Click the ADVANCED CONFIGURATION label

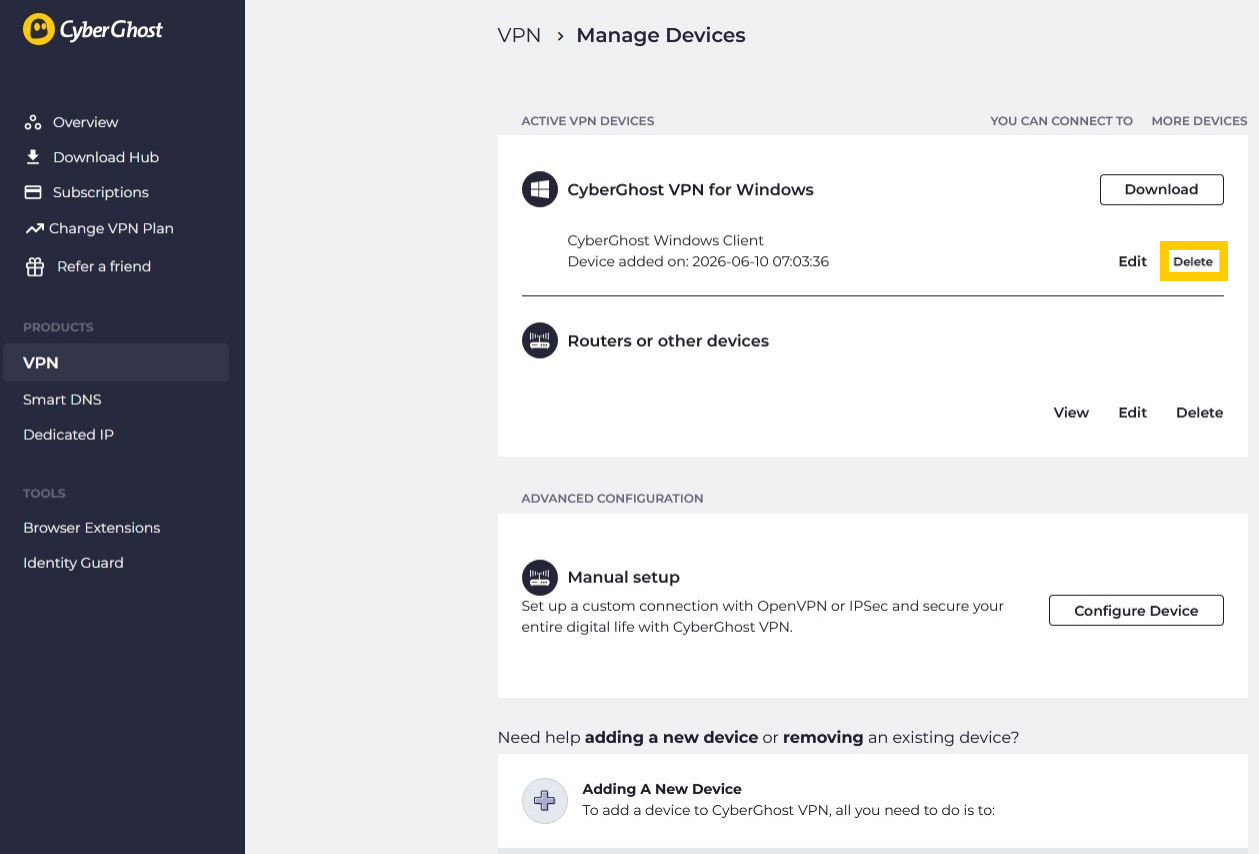point(612,498)
